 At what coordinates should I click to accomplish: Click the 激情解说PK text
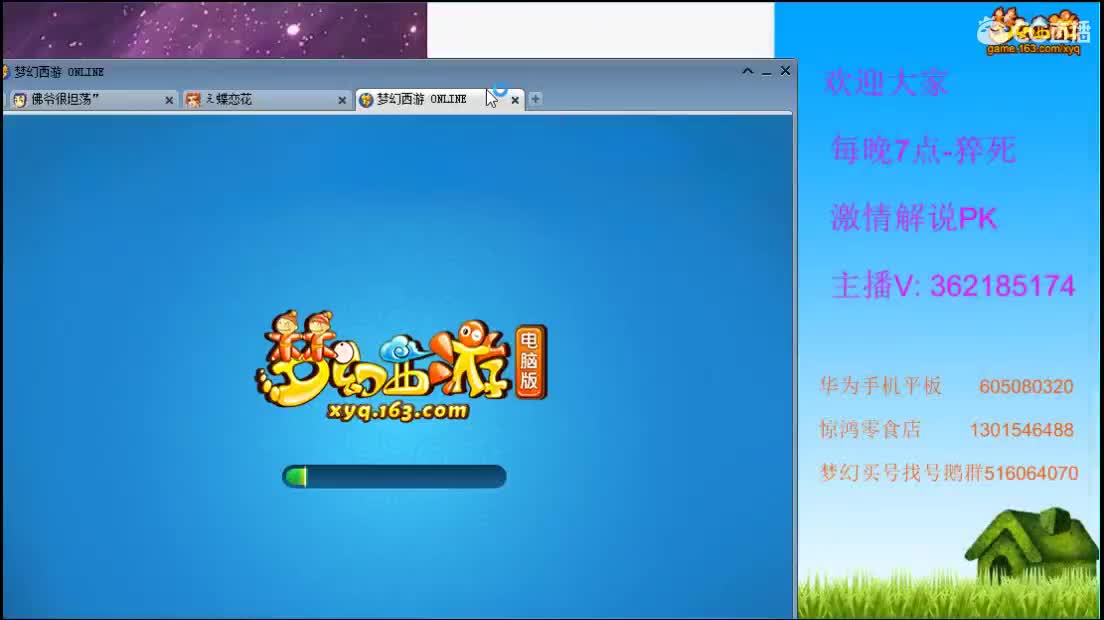coord(914,218)
